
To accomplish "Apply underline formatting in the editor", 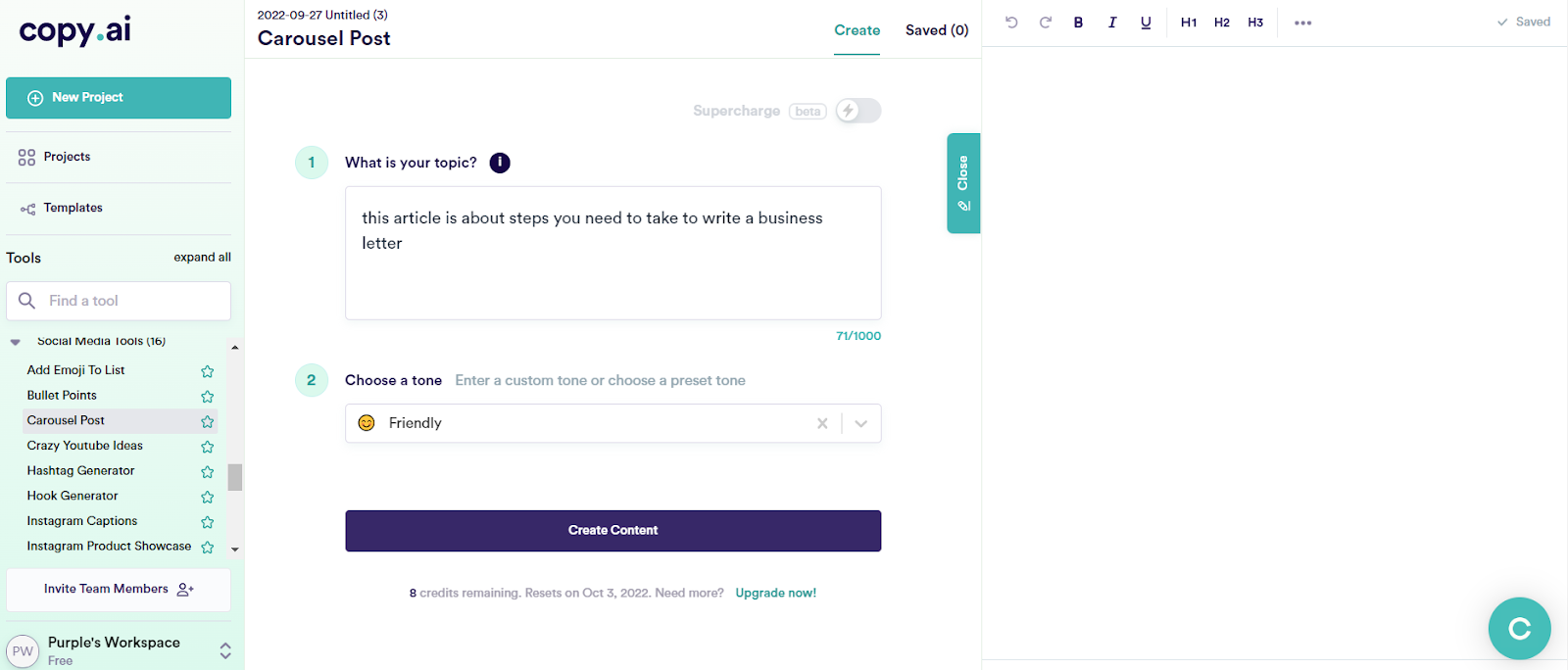I will tap(1146, 23).
